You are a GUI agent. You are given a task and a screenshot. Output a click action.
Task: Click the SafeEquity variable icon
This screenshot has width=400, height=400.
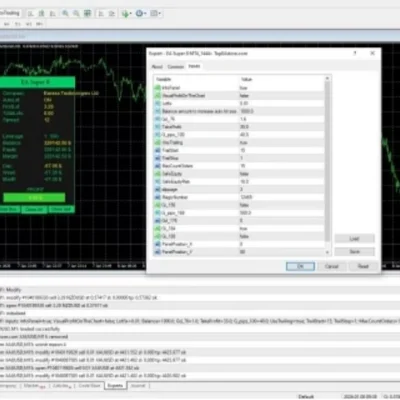point(158,174)
